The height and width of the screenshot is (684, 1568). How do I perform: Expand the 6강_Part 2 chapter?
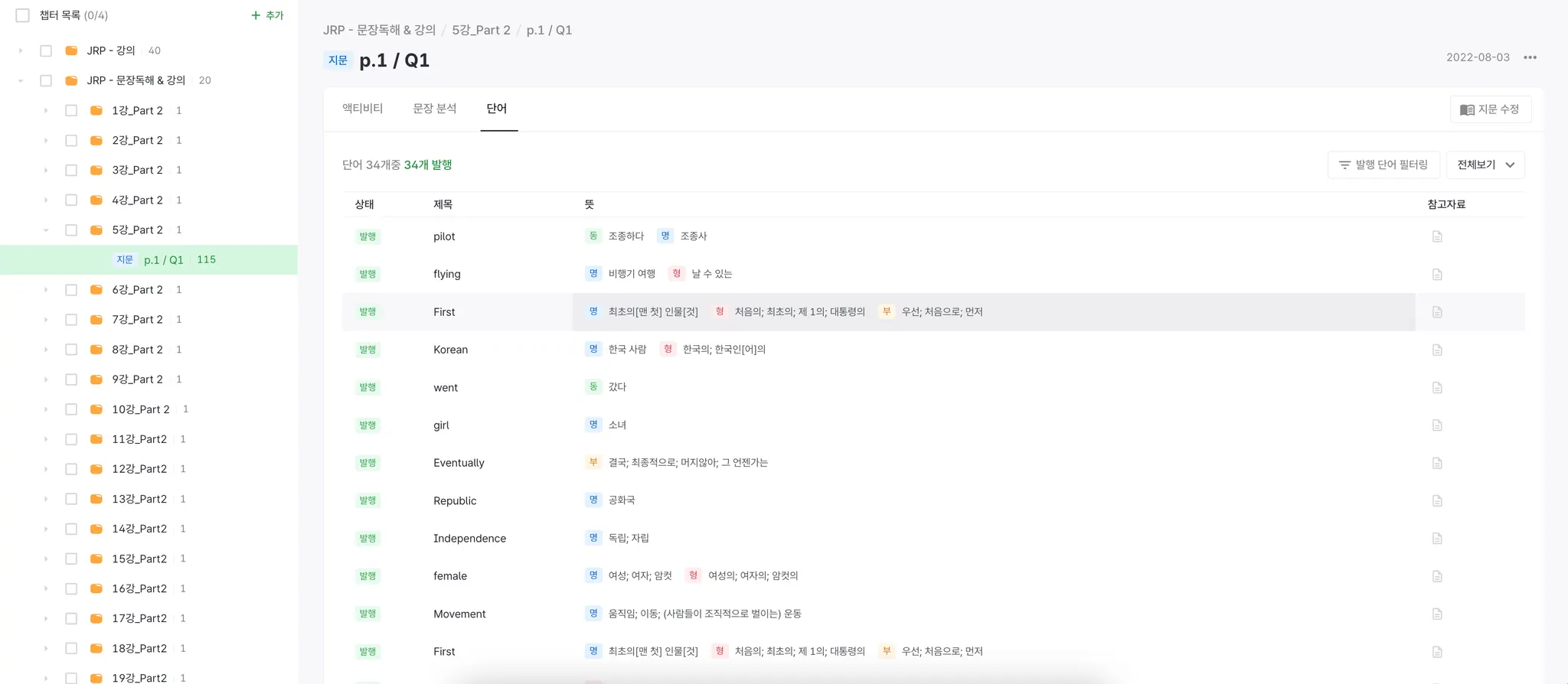pyautogui.click(x=46, y=289)
